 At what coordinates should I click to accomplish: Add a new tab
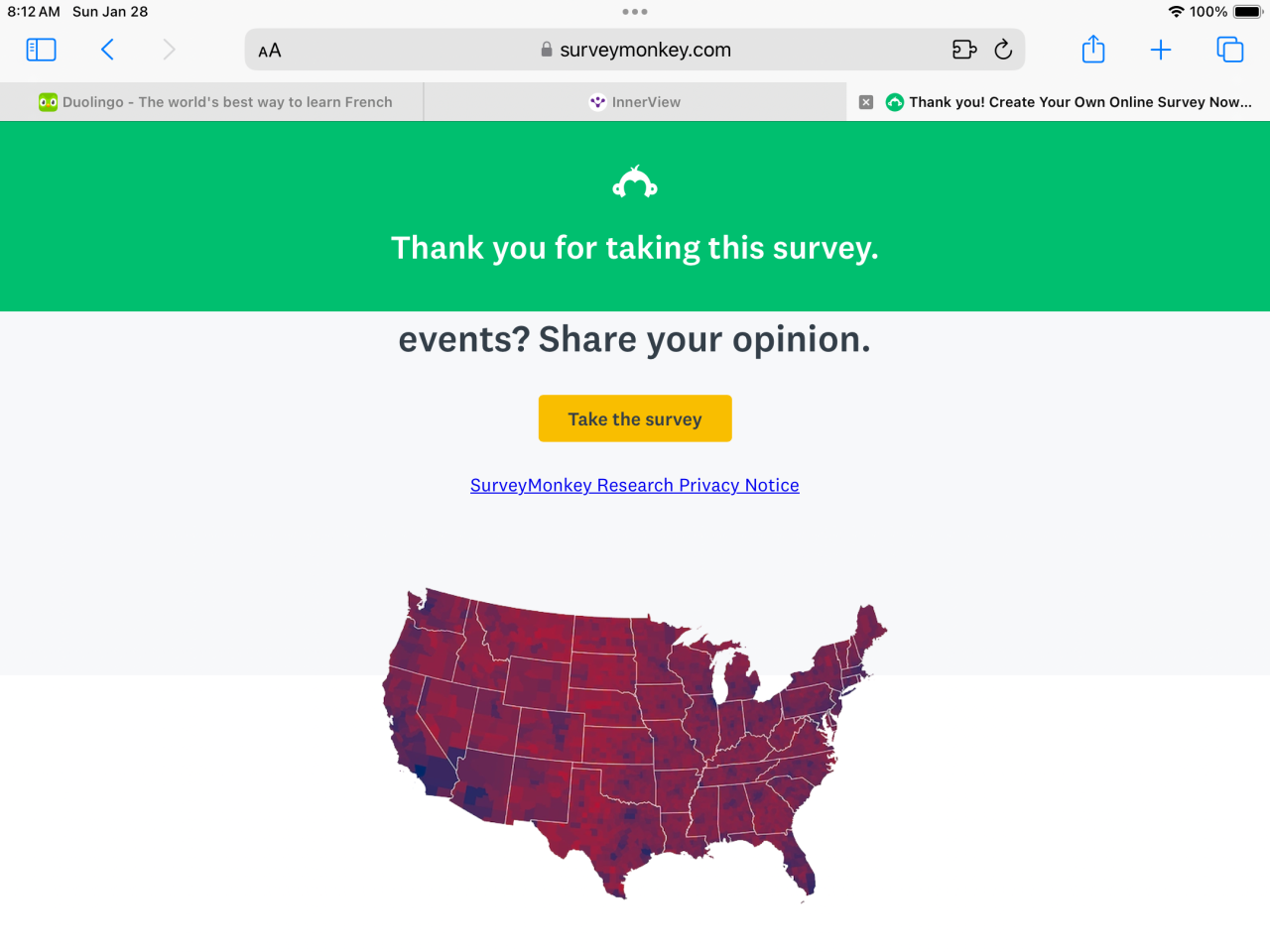1161,50
